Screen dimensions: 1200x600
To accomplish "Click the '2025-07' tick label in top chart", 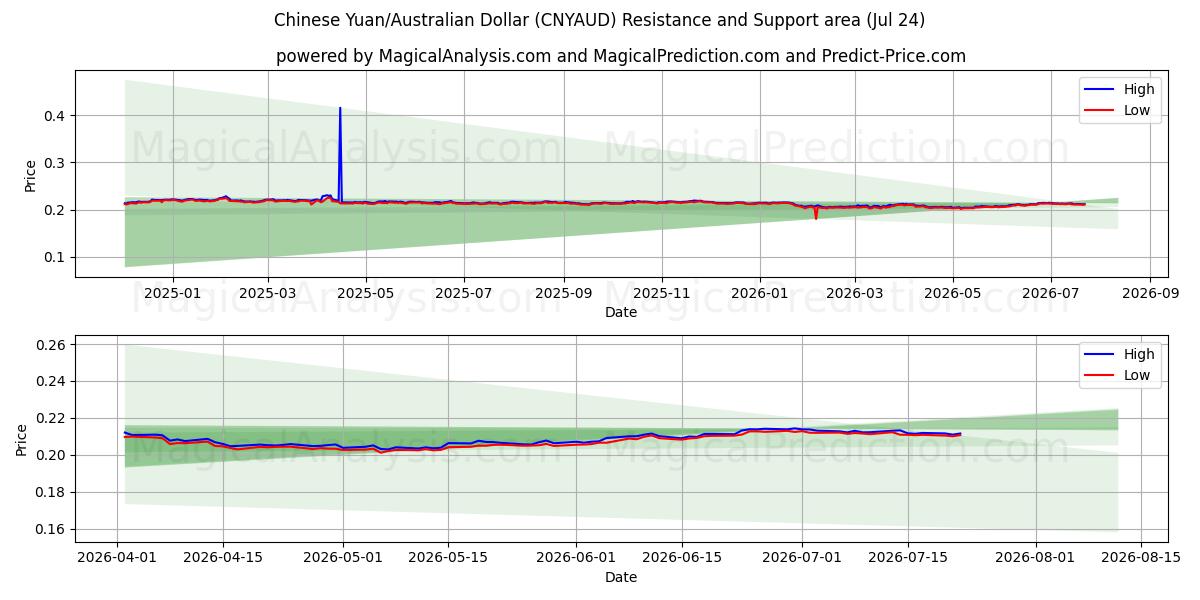I will pyautogui.click(x=463, y=294).
